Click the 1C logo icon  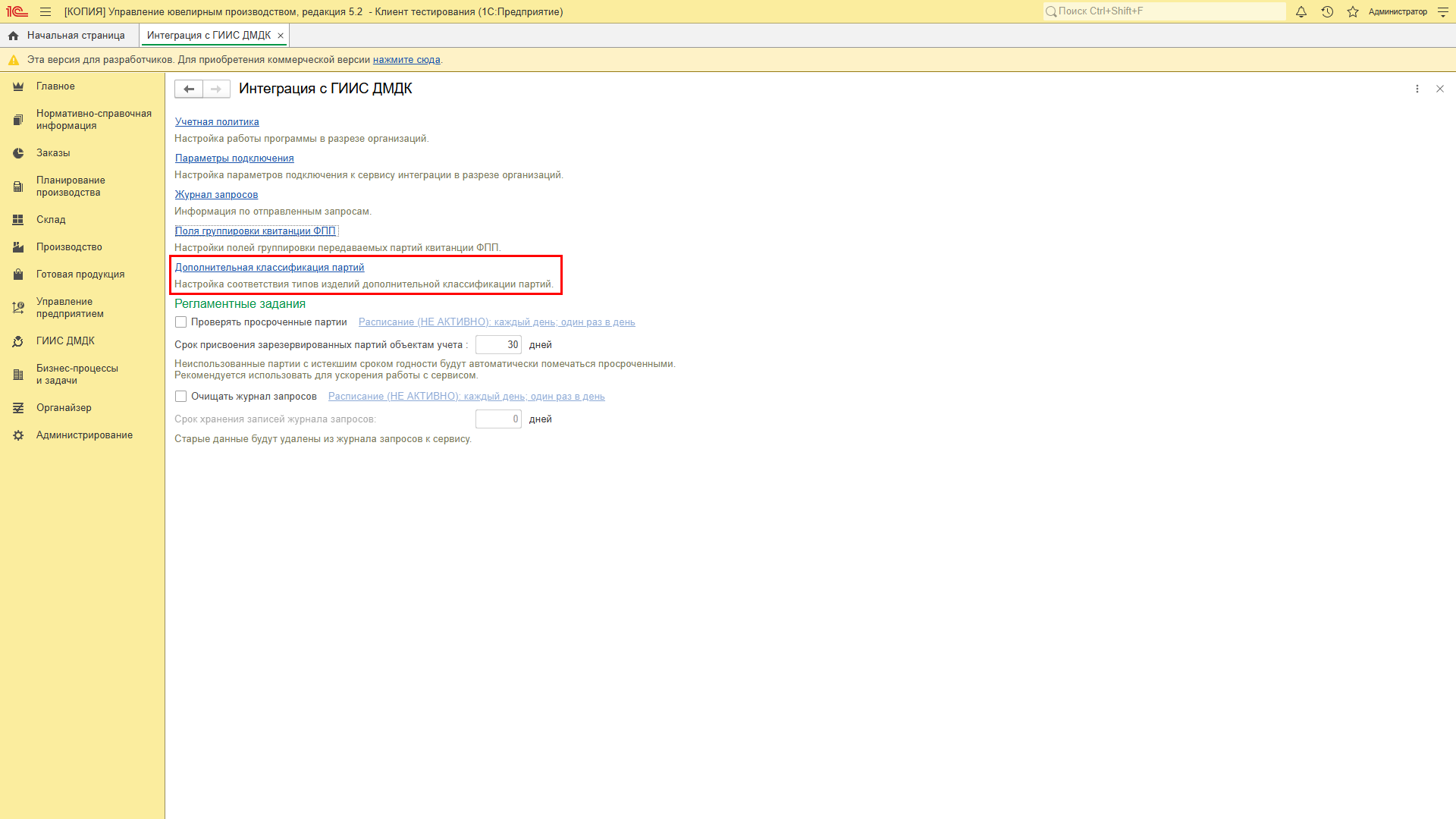coord(17,11)
